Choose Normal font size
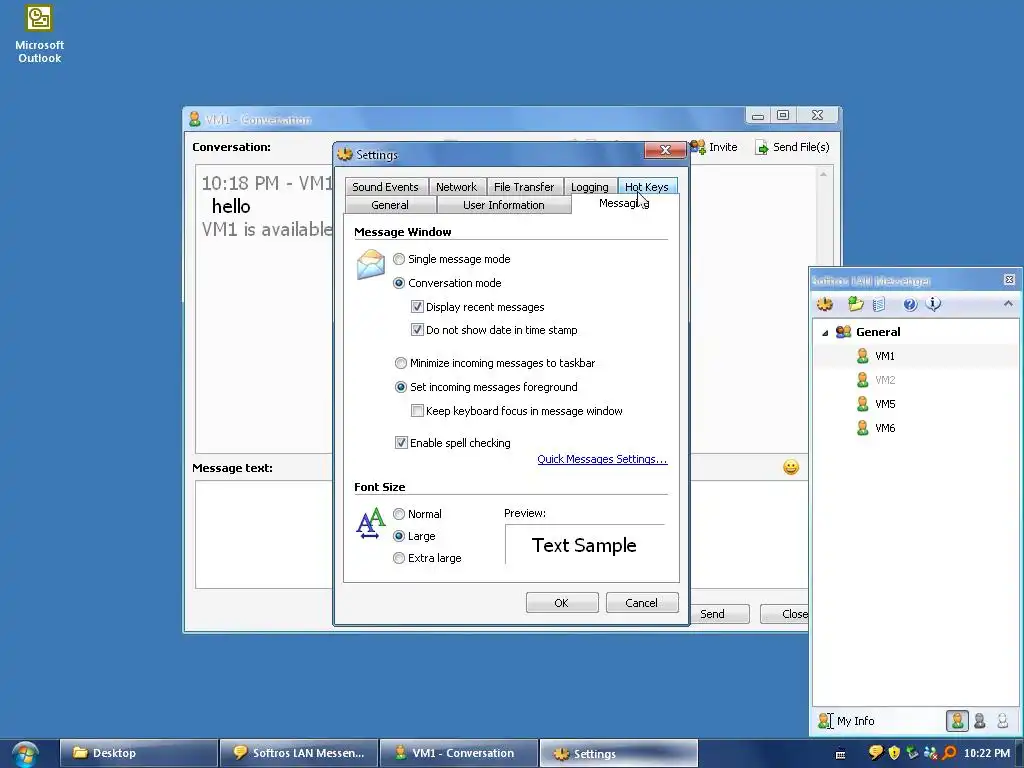Image resolution: width=1024 pixels, height=768 pixels. point(399,514)
